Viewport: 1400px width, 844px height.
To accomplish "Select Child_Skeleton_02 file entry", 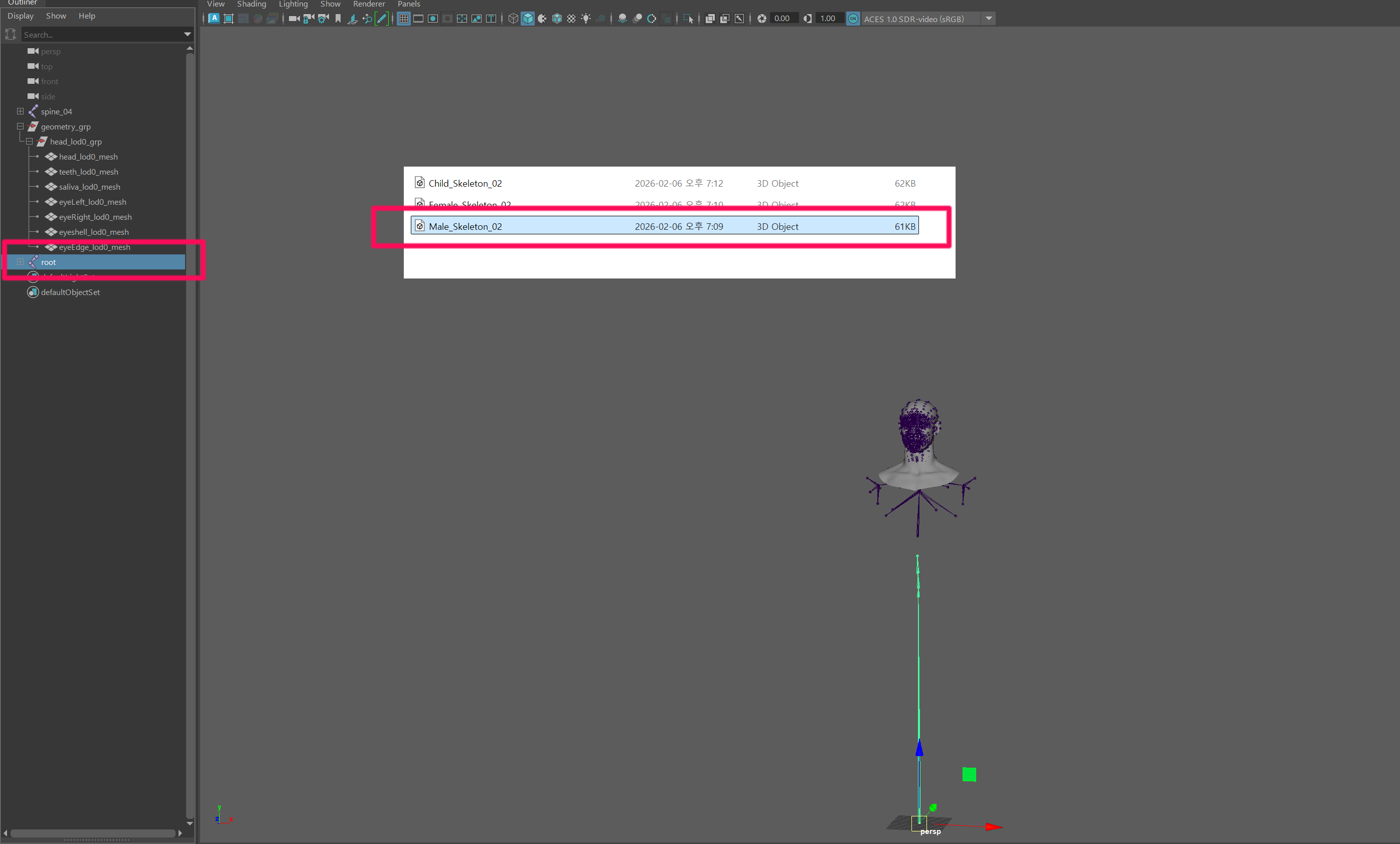I will click(465, 183).
